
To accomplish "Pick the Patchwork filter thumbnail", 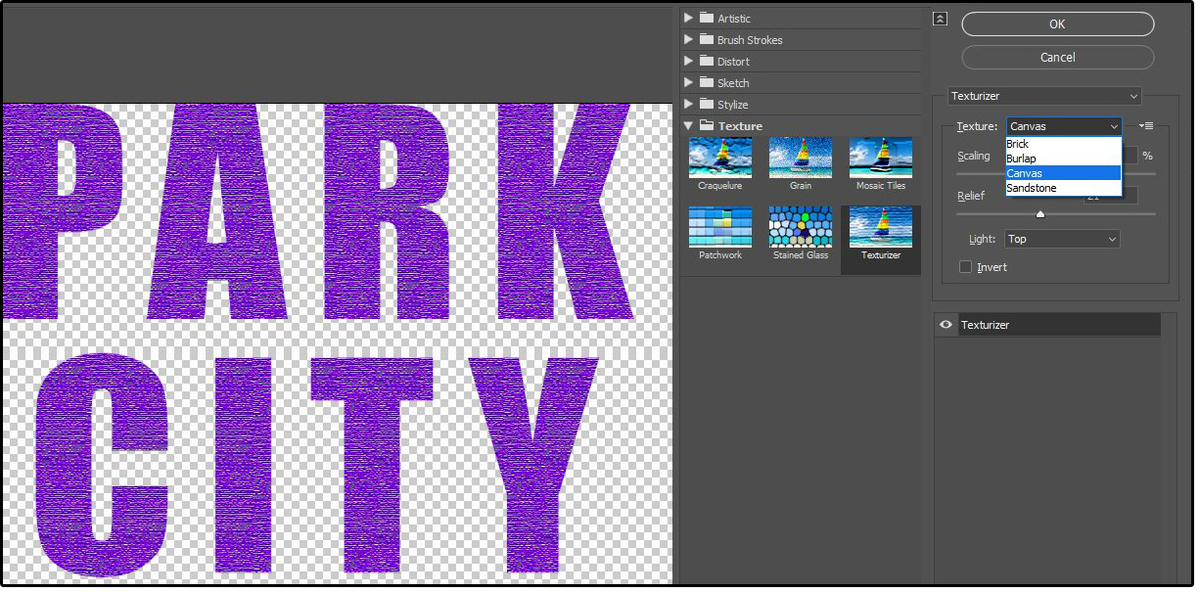I will pos(720,227).
